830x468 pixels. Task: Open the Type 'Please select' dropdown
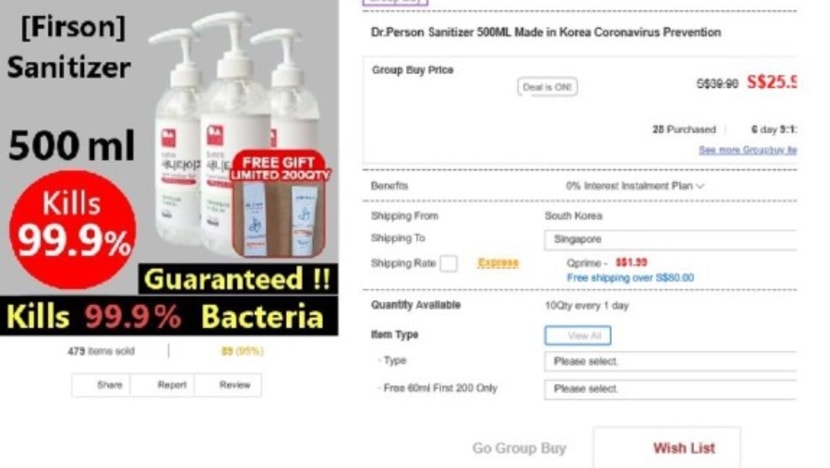click(x=670, y=361)
